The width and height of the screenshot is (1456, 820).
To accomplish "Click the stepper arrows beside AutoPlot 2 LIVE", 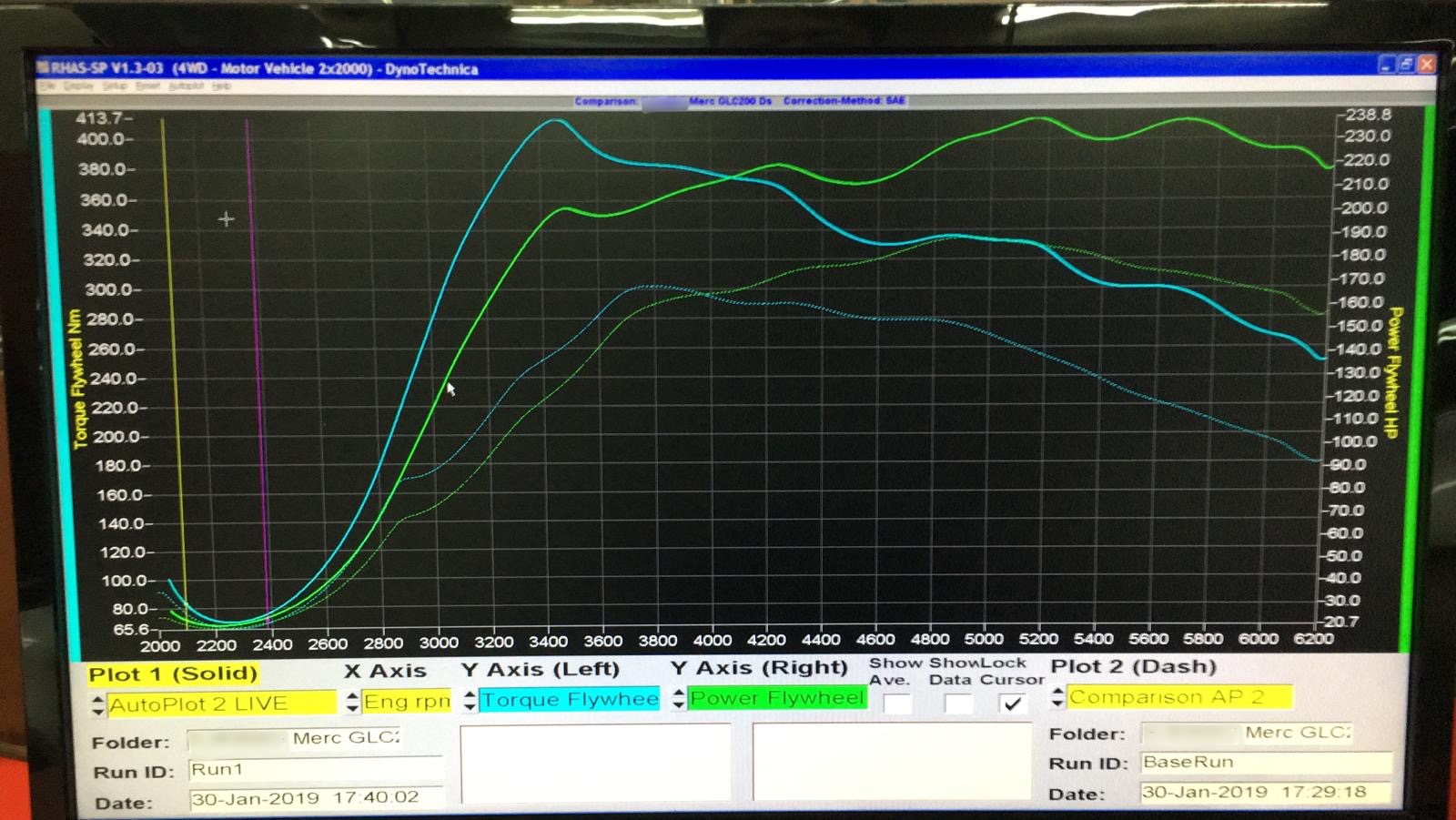I will point(97,704).
